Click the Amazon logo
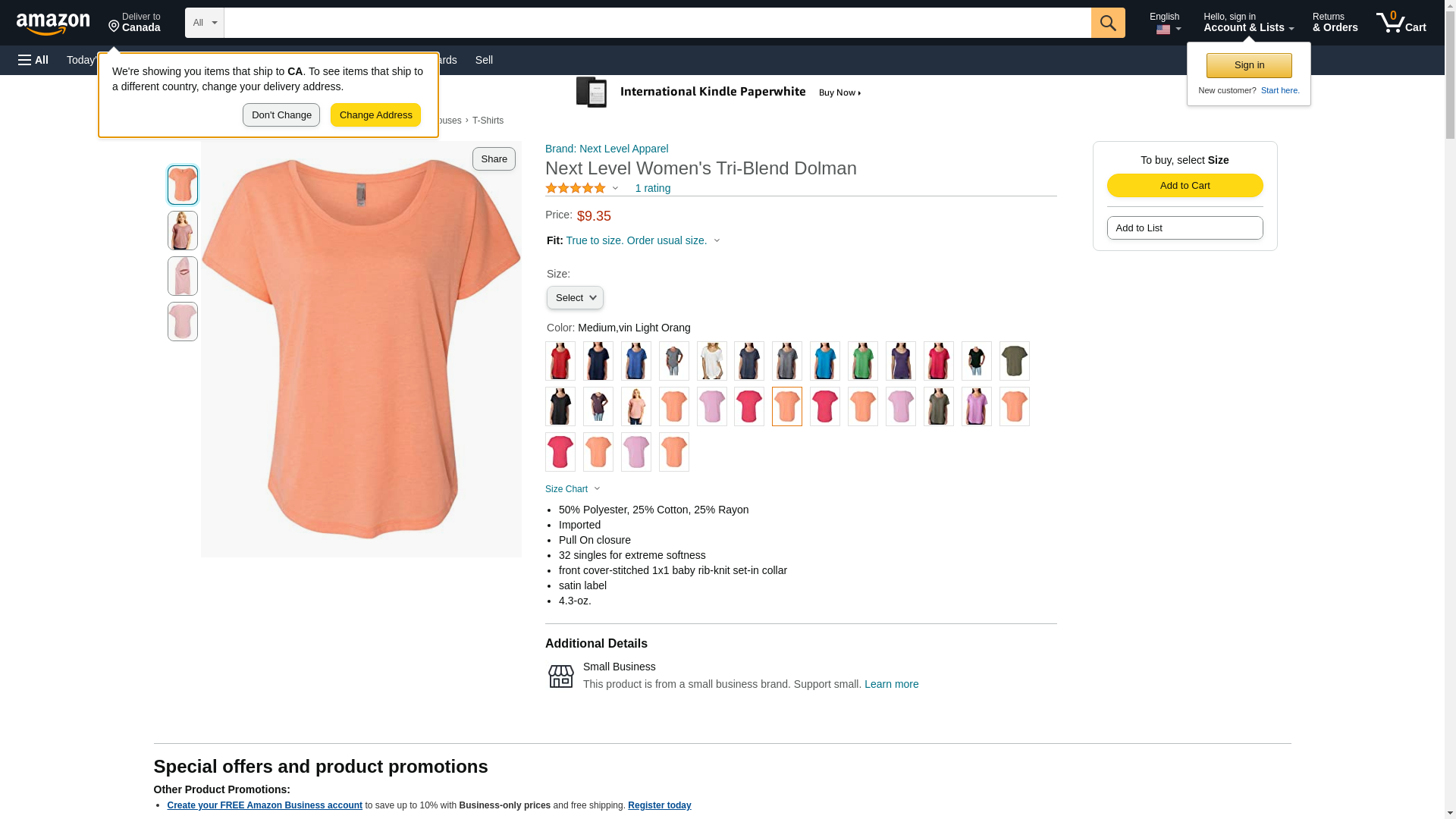Viewport: 1456px width, 819px height. (x=53, y=24)
